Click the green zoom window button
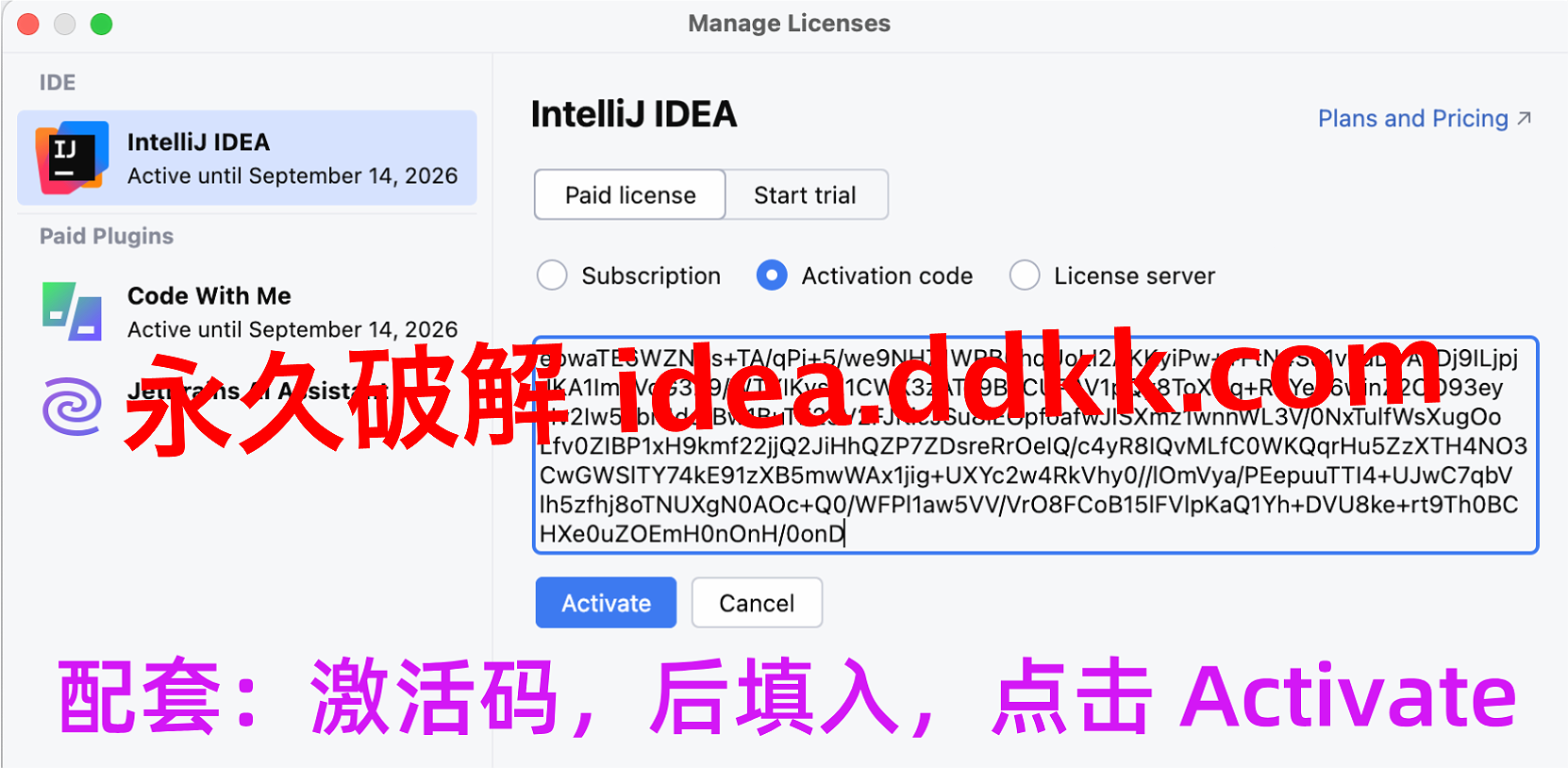The image size is (1568, 768). click(101, 25)
